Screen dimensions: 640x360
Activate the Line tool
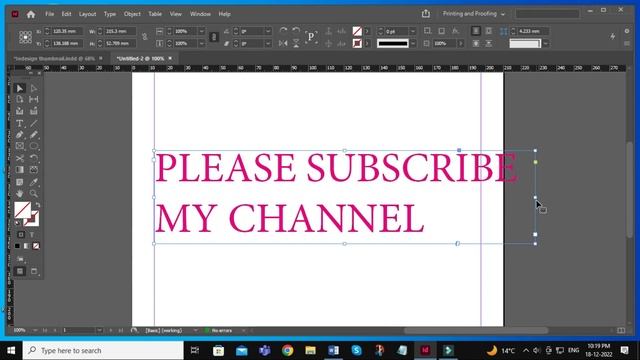[x=34, y=123]
